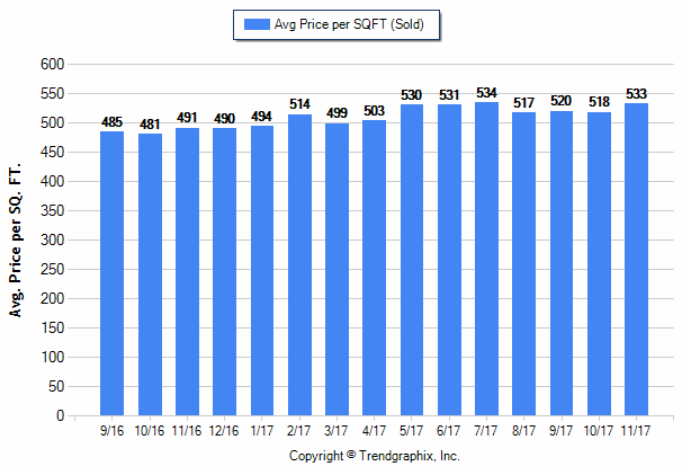690x470 pixels.
Task: Click the 600 y-axis tick label
Action: point(51,64)
